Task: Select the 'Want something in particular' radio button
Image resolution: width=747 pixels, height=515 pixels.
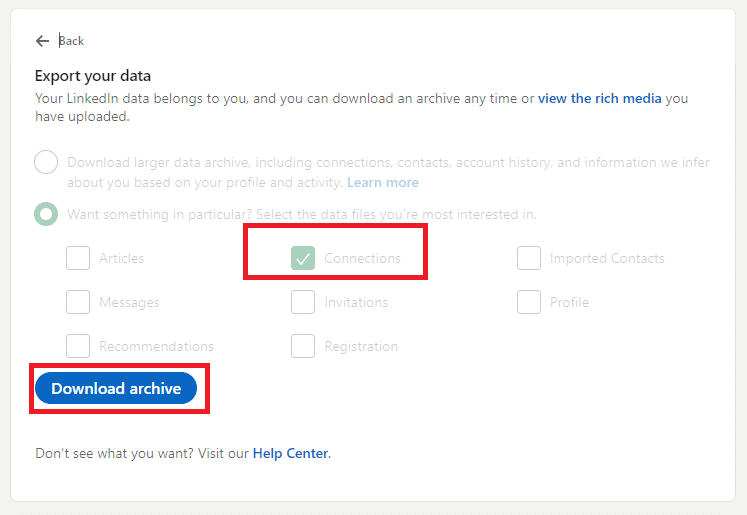Action: 46,214
